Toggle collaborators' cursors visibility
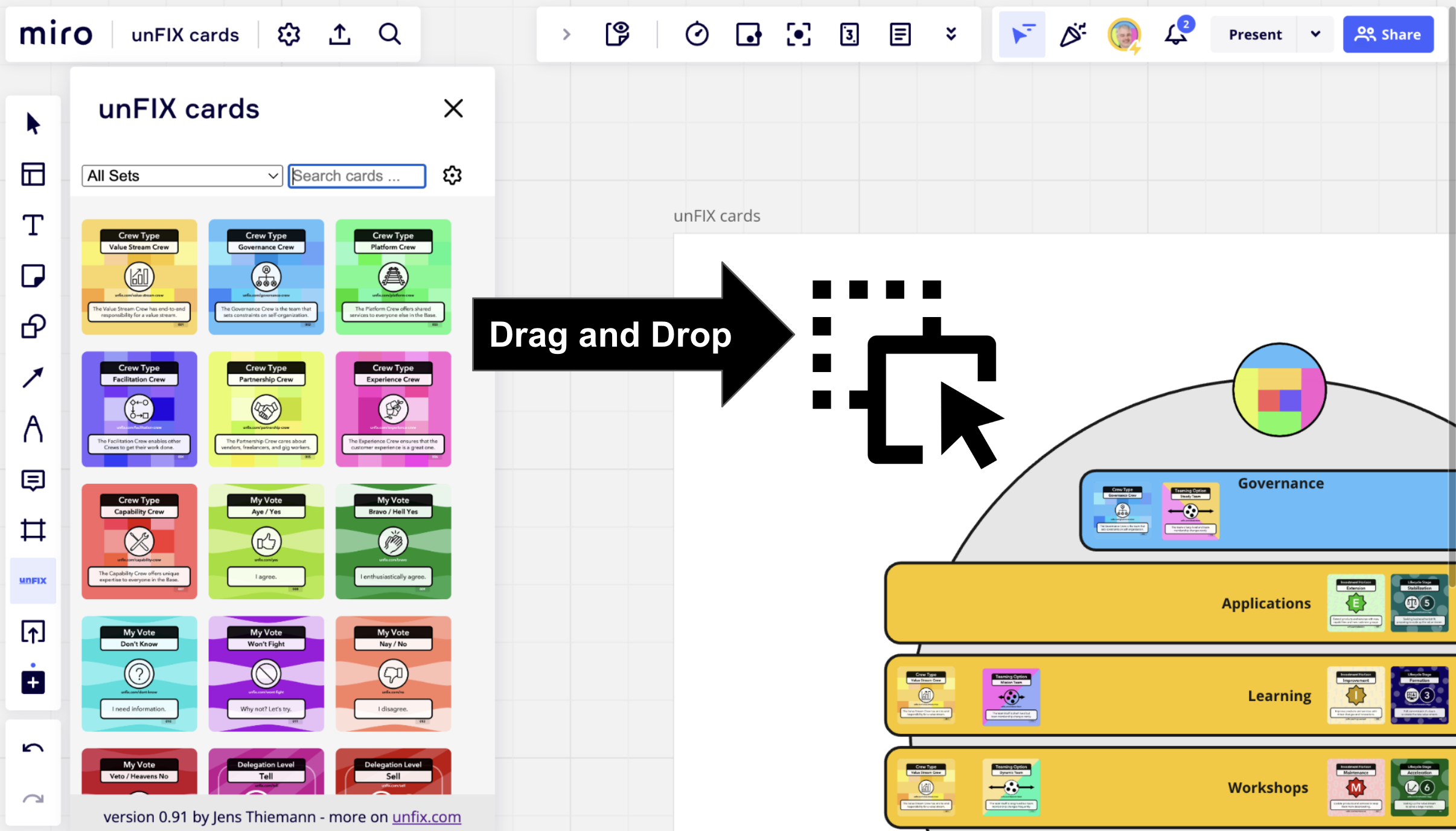Viewport: 1456px width, 831px height. (1022, 34)
